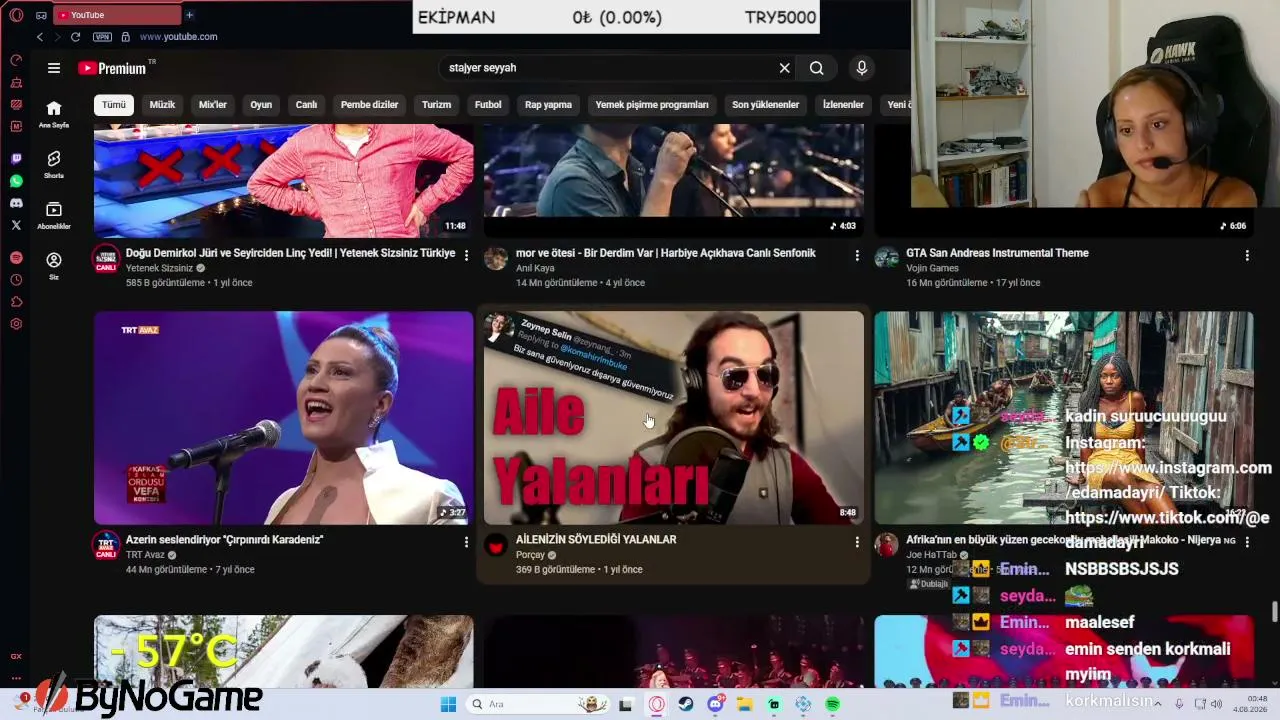The width and height of the screenshot is (1280, 720).
Task: Open the GTA San Andreas Instrumental Theme title
Action: tap(997, 253)
